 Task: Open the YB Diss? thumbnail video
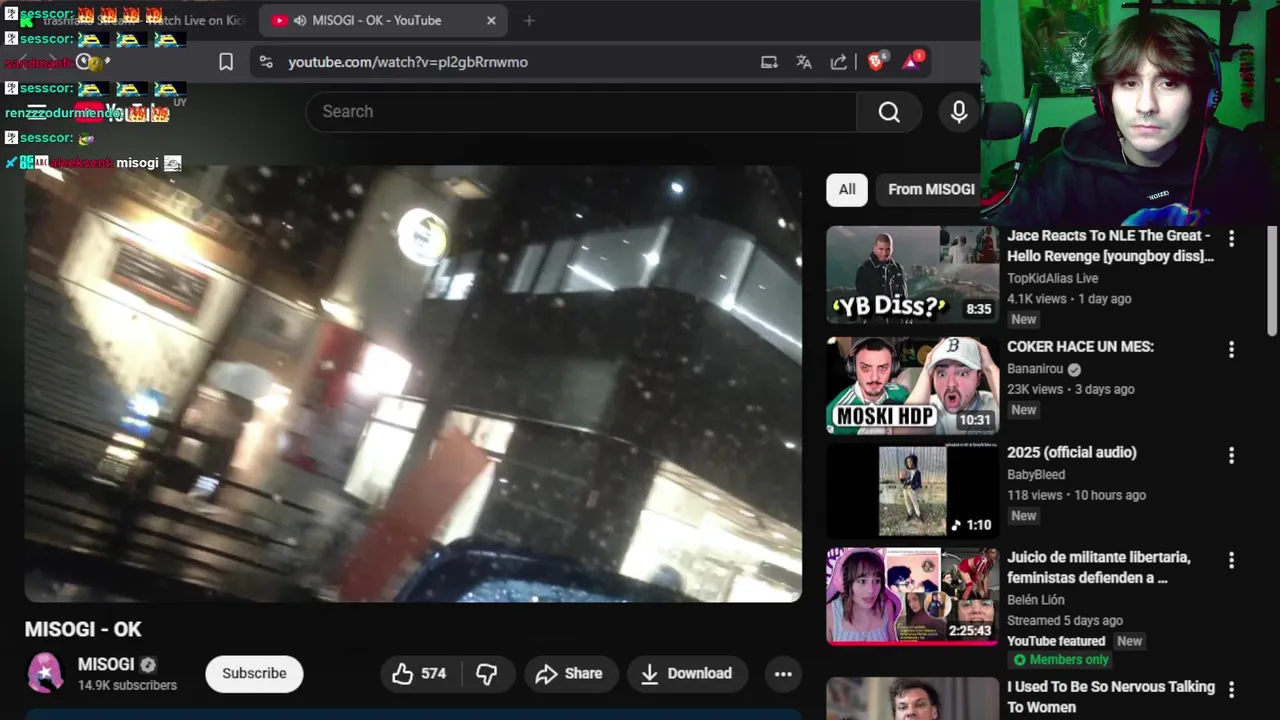click(912, 274)
